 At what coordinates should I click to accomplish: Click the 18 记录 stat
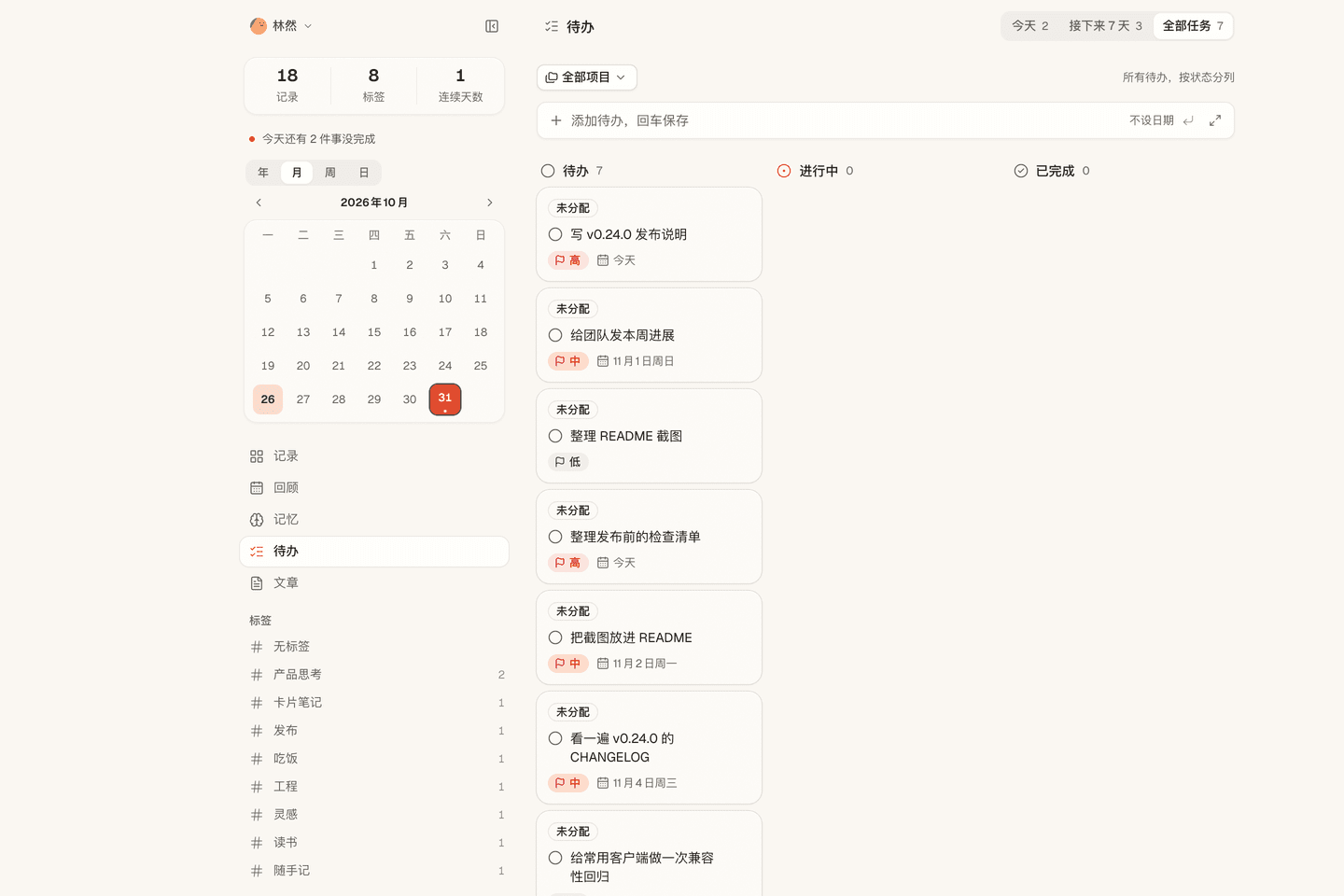(287, 85)
